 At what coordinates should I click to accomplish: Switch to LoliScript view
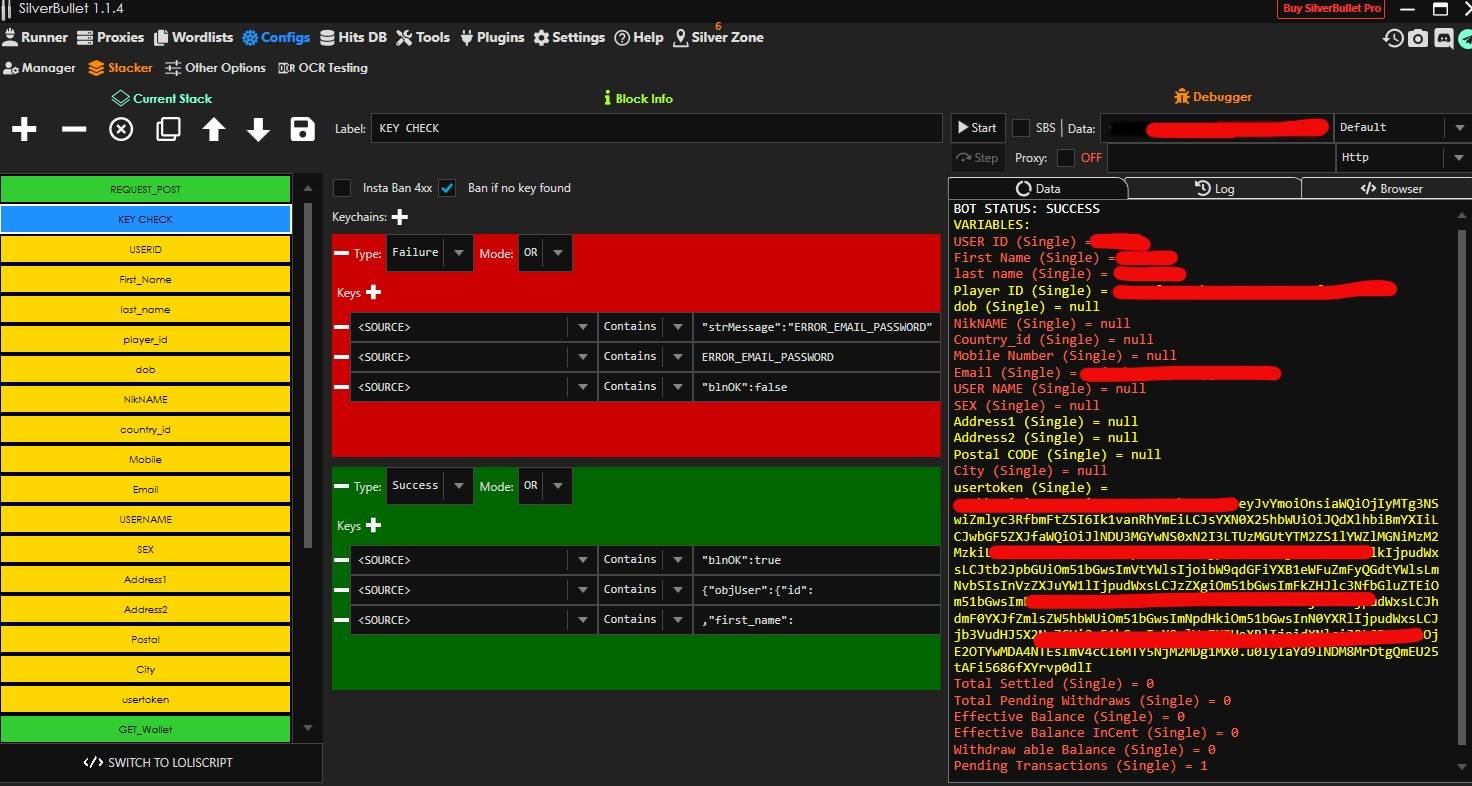(x=160, y=762)
